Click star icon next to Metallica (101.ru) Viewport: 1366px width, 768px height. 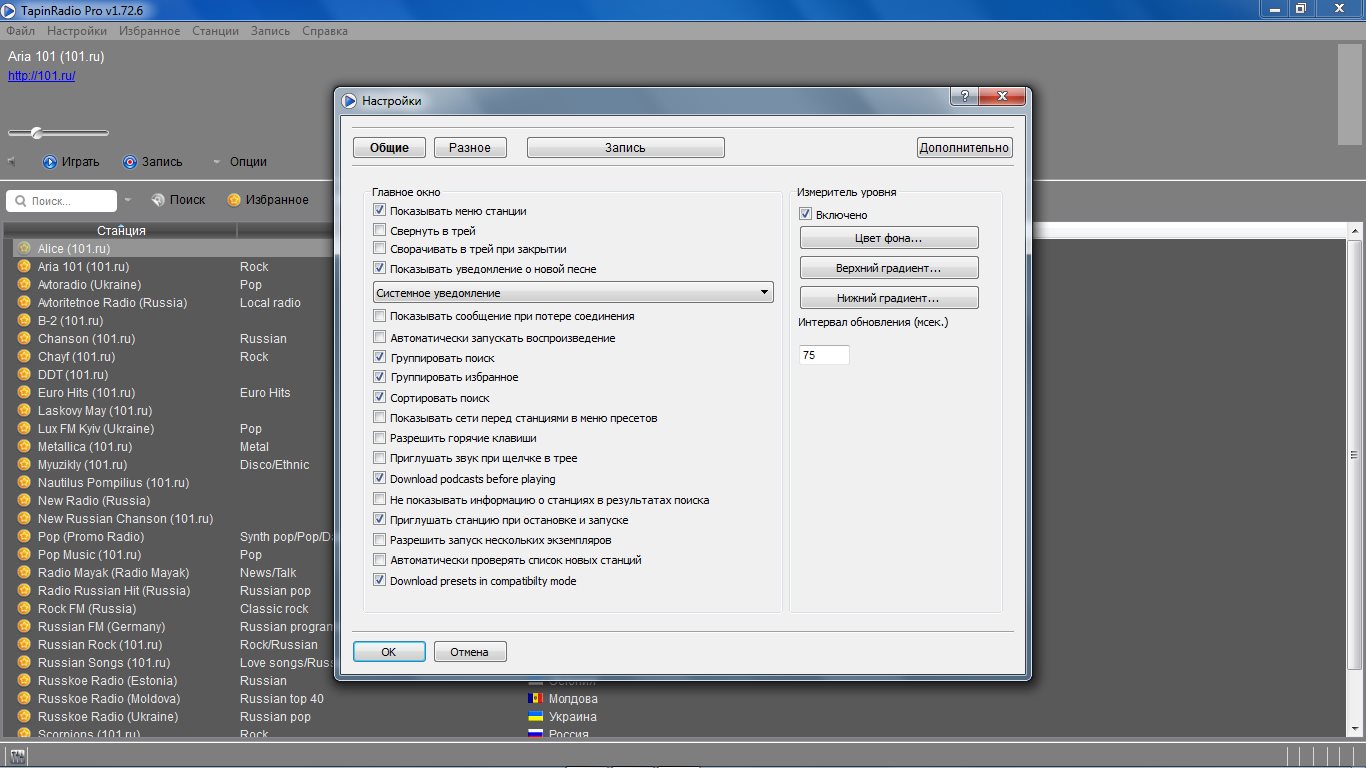25,447
